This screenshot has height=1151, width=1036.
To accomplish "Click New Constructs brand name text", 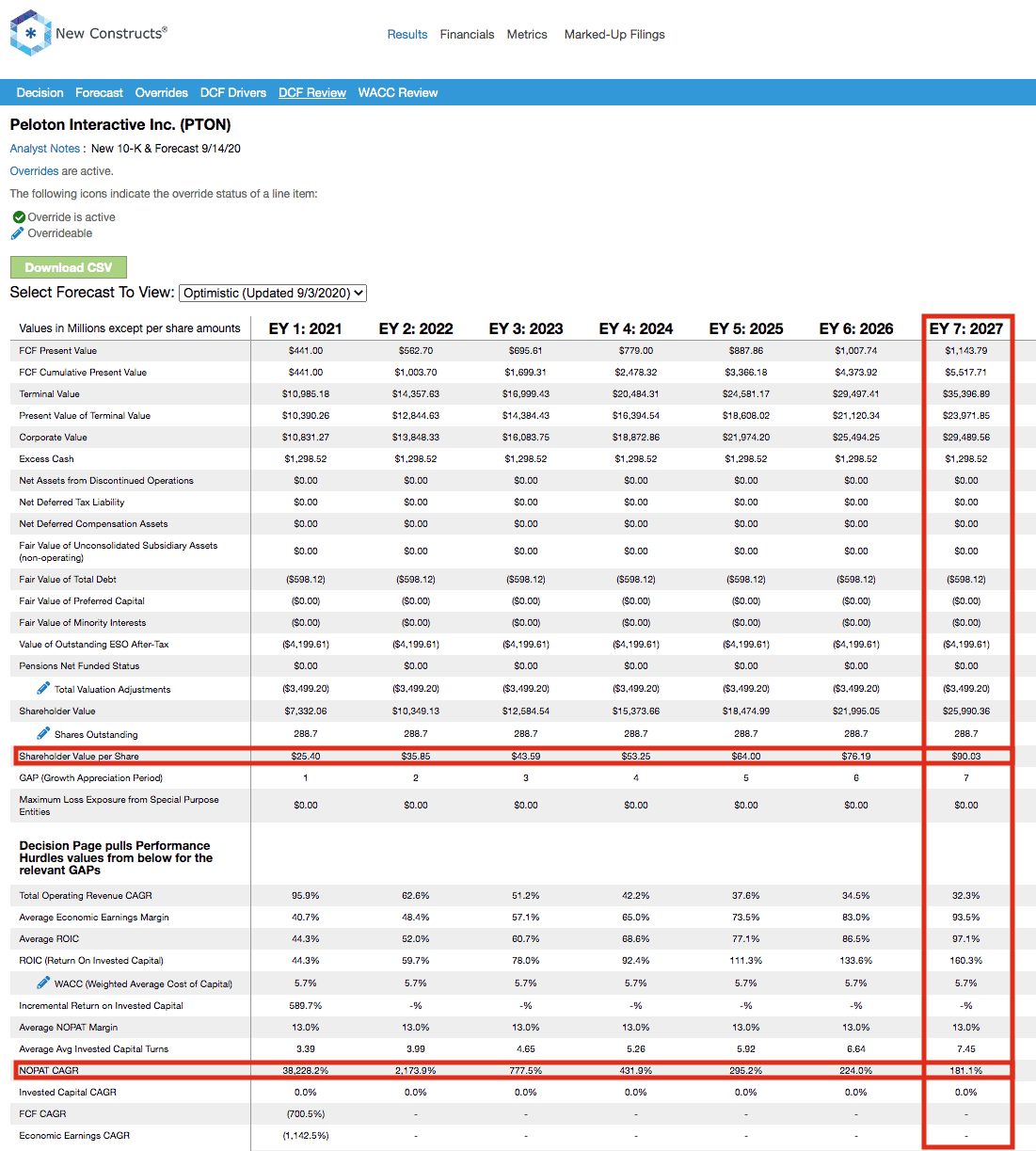I will [x=111, y=33].
